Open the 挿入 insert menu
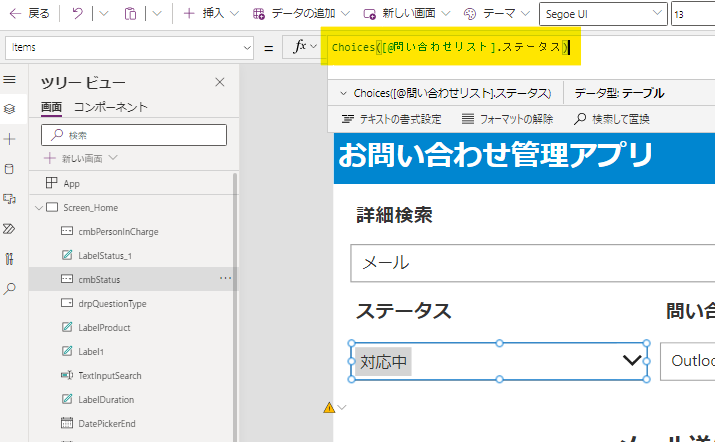715x442 pixels. click(x=211, y=14)
